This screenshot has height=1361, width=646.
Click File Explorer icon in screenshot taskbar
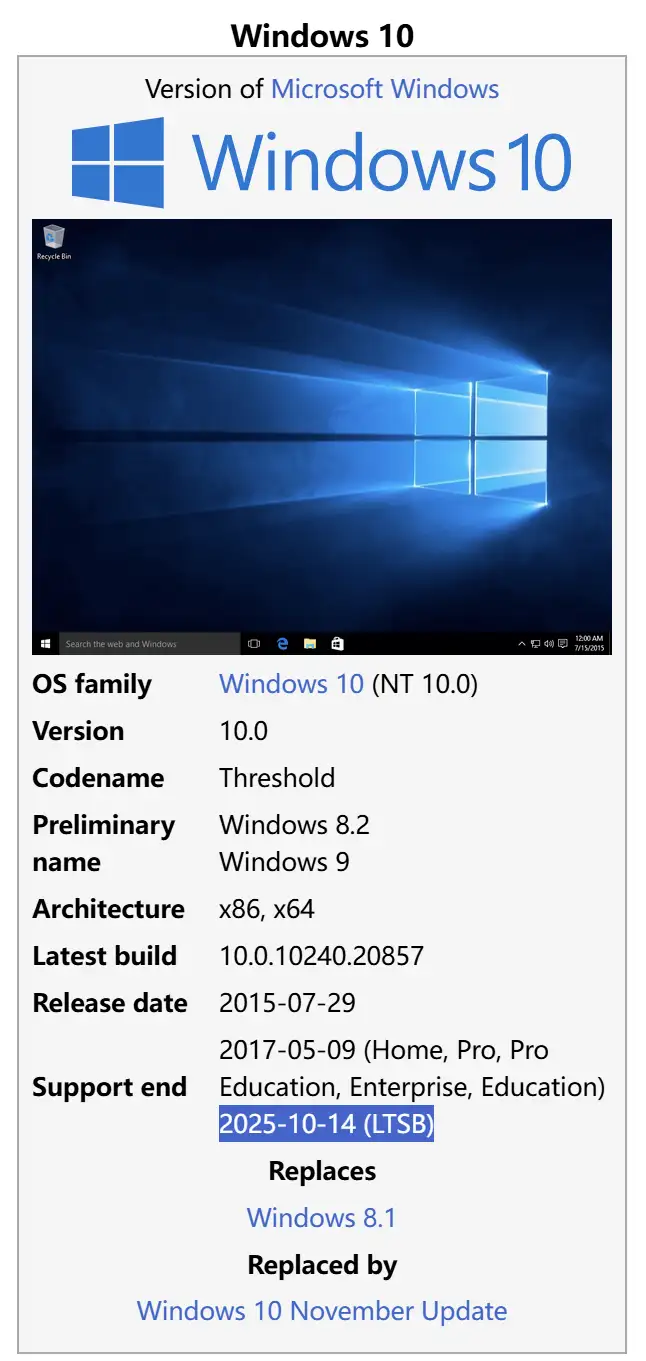pos(310,644)
